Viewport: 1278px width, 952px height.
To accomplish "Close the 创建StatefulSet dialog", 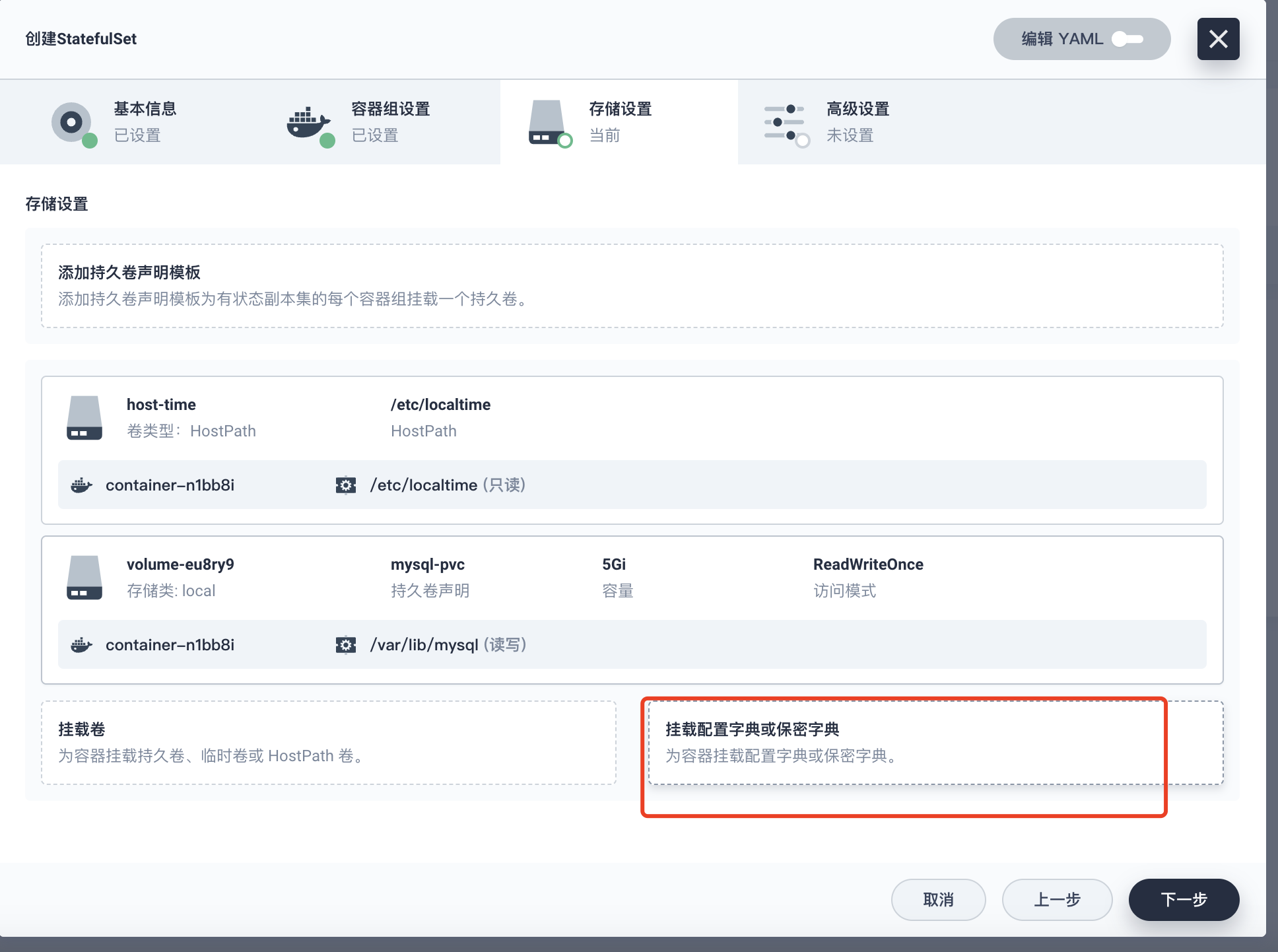I will click(x=1218, y=39).
